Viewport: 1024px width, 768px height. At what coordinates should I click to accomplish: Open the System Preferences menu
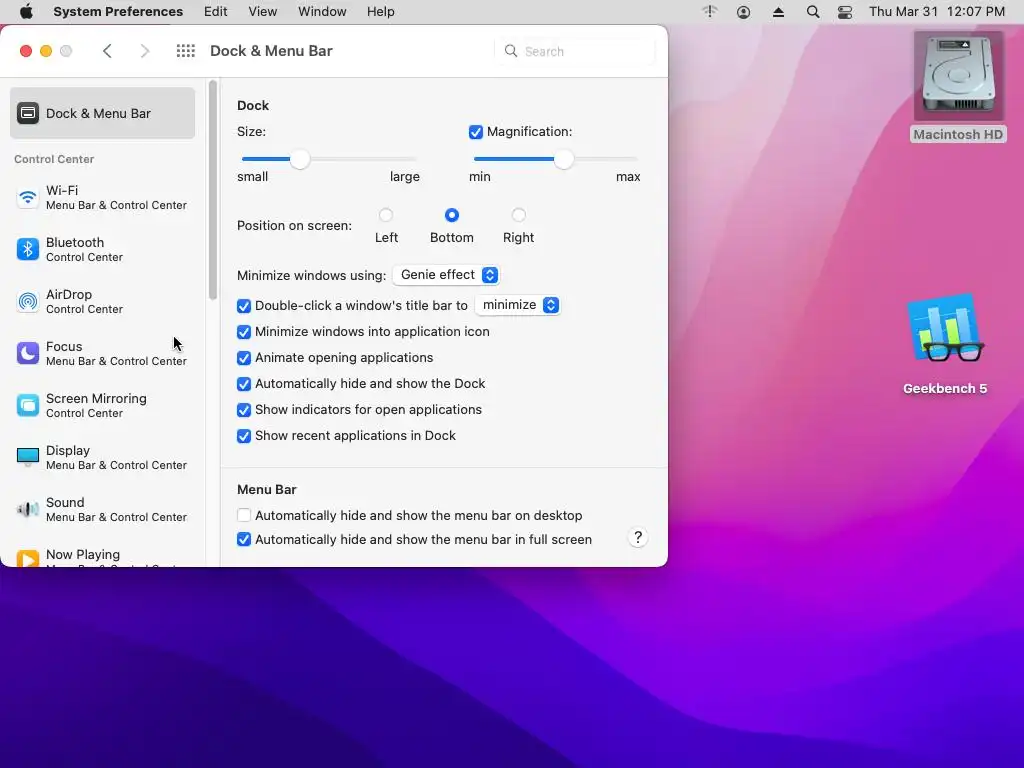tap(118, 12)
